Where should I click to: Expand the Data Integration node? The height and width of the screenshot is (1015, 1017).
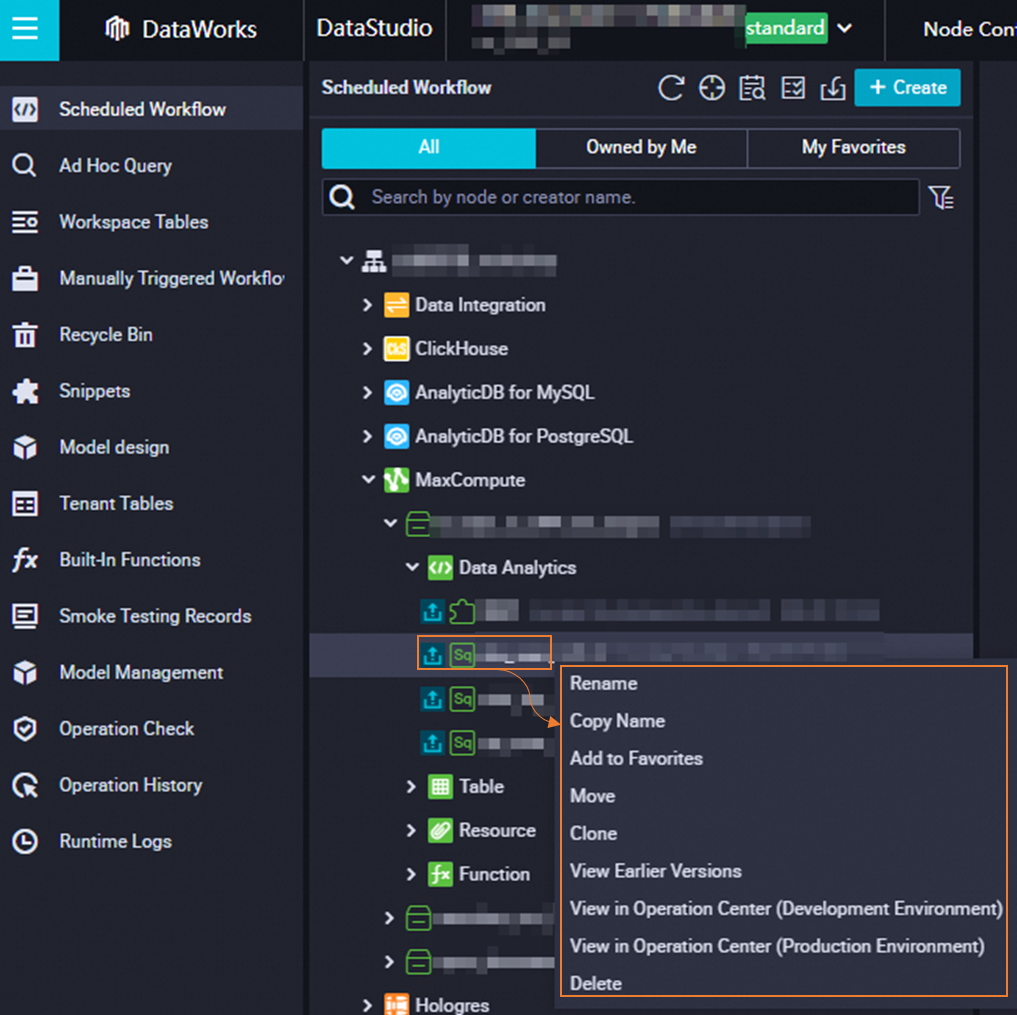[367, 305]
